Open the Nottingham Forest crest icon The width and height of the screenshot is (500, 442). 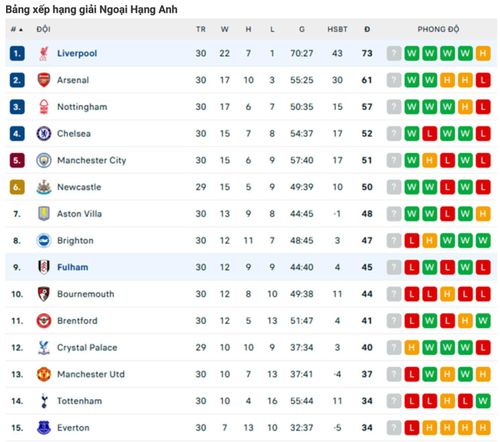click(44, 107)
